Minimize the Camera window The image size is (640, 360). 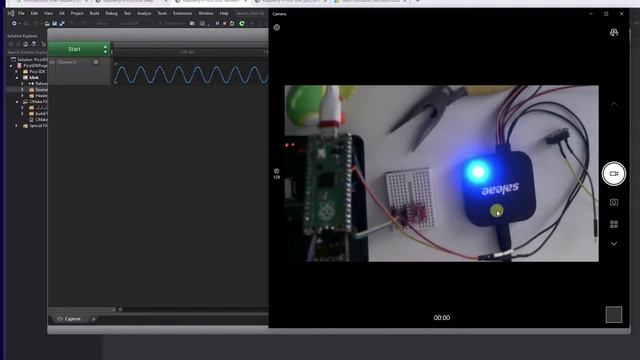[x=591, y=14]
